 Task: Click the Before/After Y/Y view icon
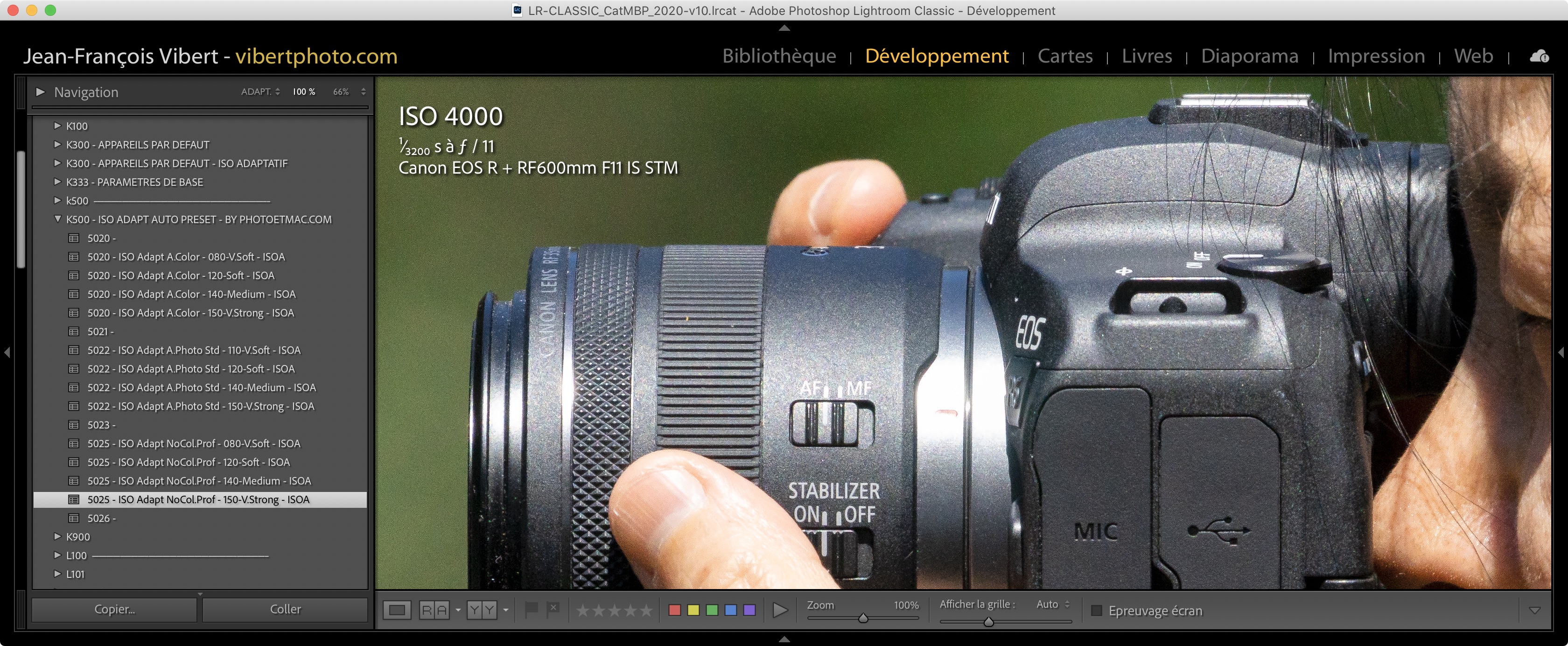pyautogui.click(x=482, y=610)
